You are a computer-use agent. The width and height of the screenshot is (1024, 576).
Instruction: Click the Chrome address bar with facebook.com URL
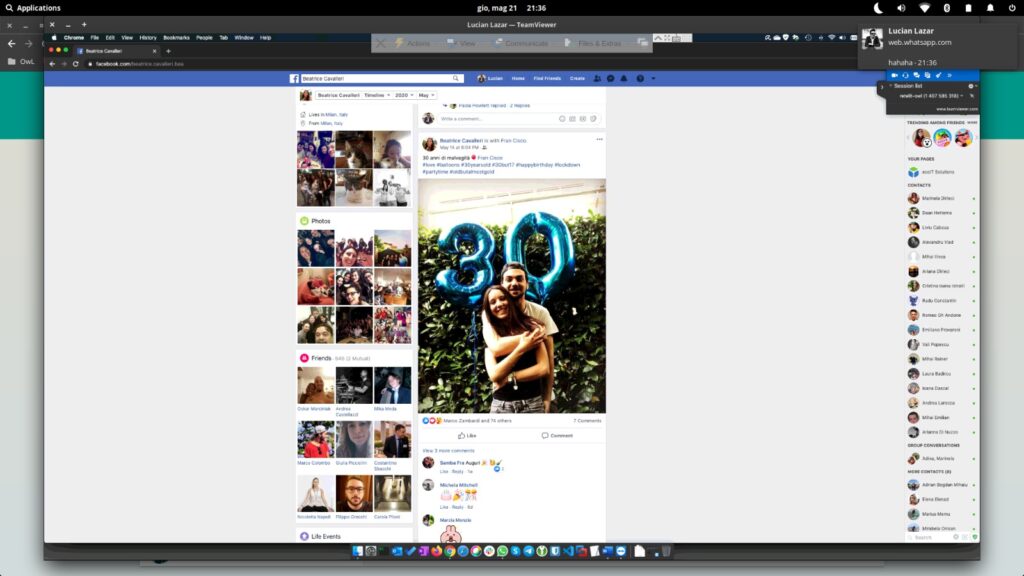click(x=140, y=64)
